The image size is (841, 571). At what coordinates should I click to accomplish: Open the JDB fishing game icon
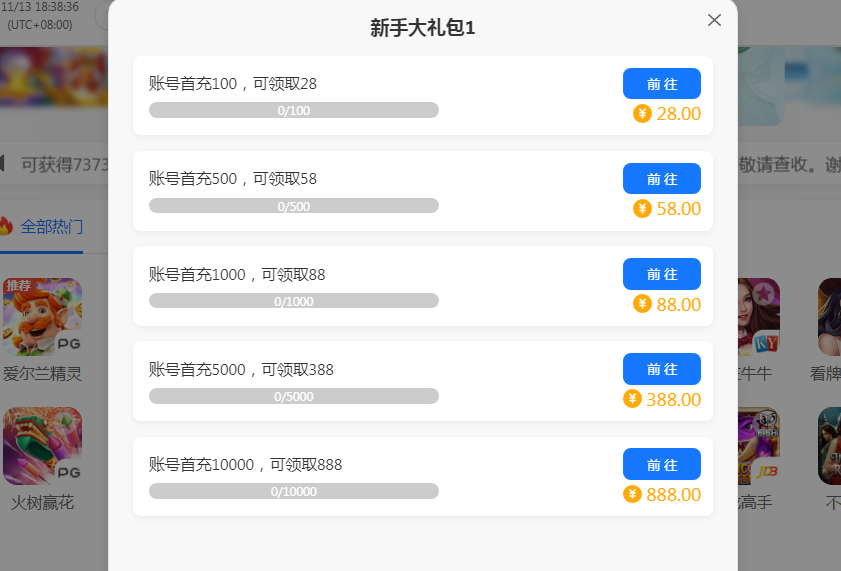[758, 446]
